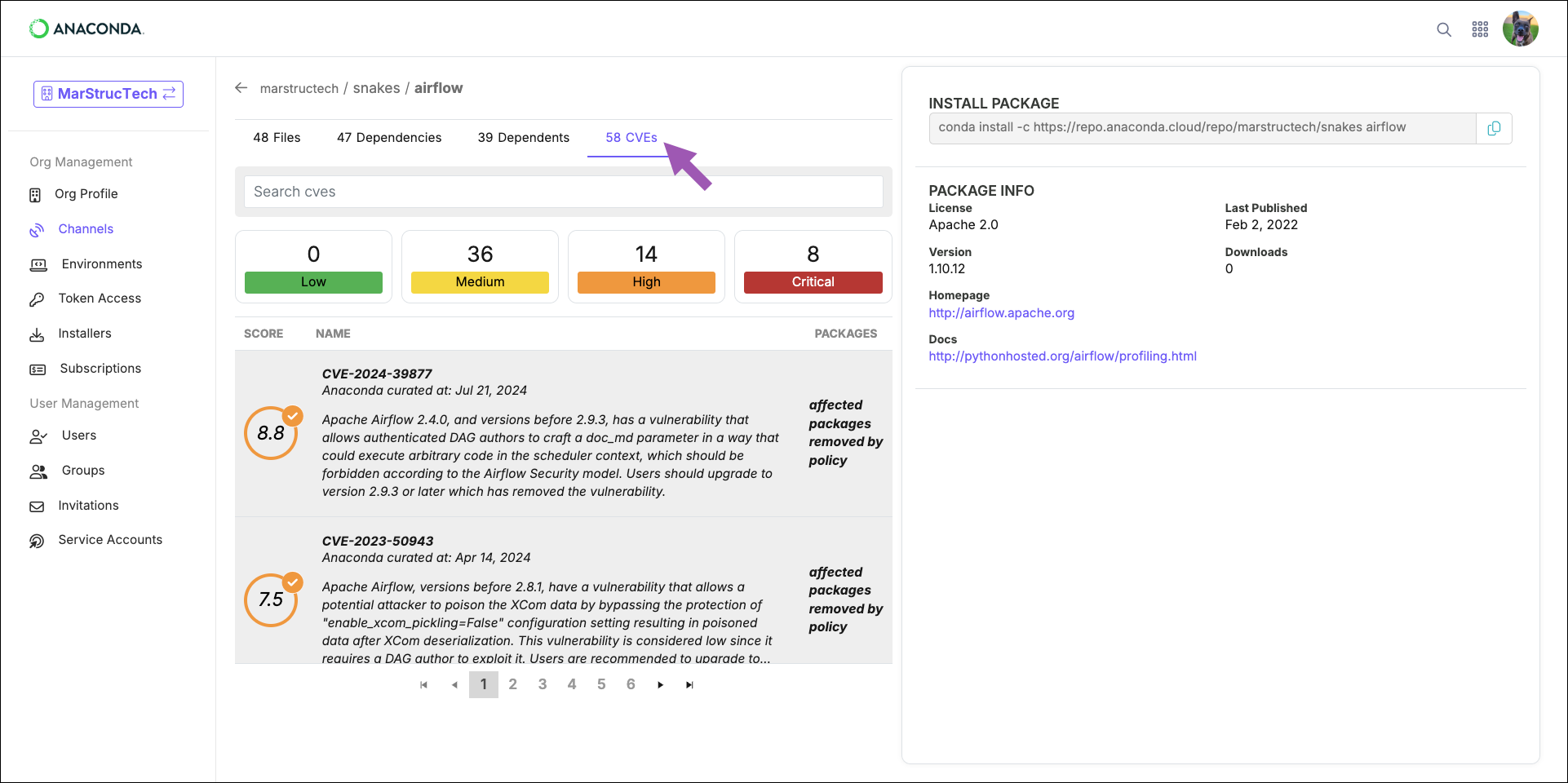Go to first page of CVEs
The height and width of the screenshot is (783, 1568).
point(423,685)
